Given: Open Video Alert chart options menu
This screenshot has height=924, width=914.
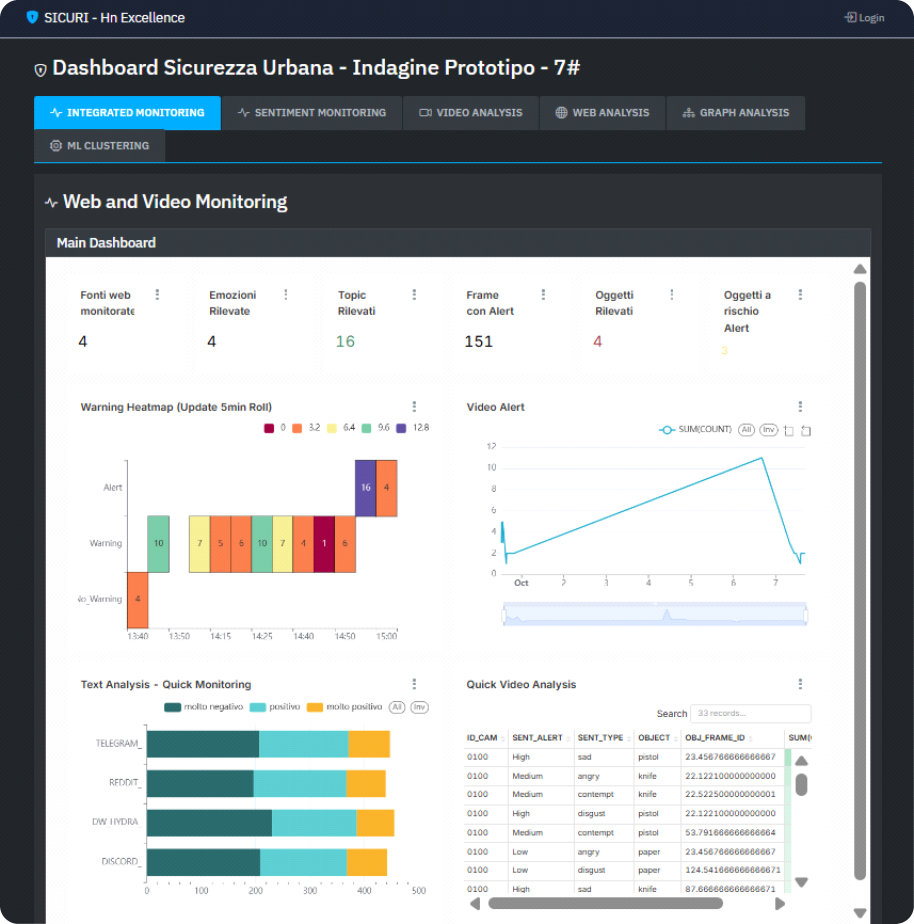Looking at the screenshot, I should point(800,407).
